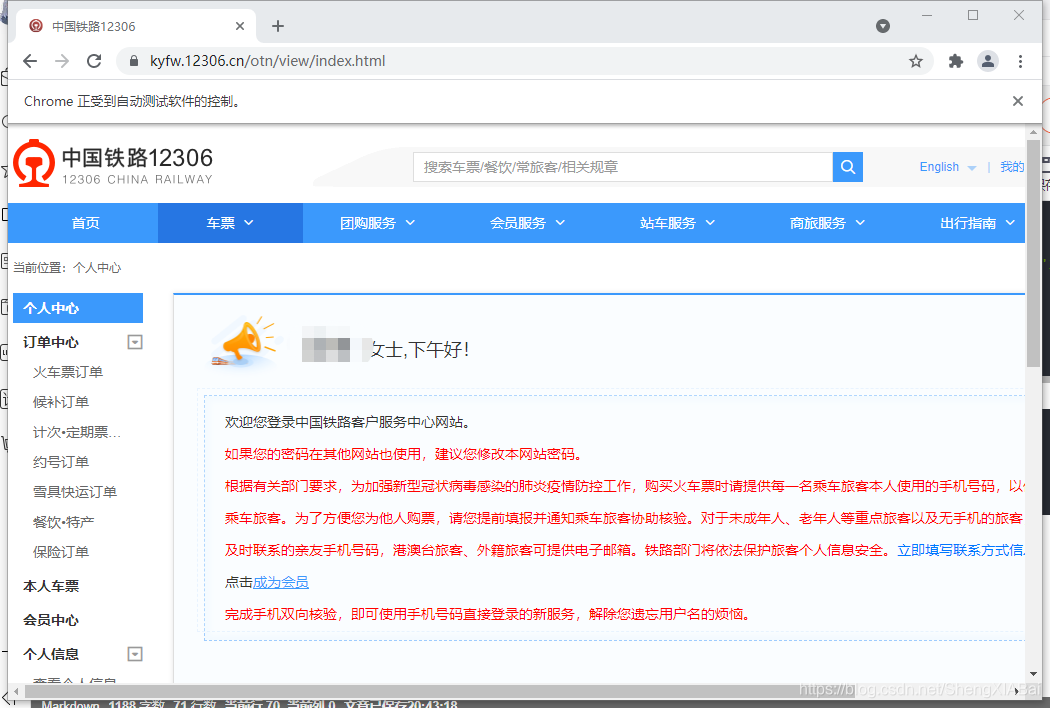
Task: Open 本人车票 in sidebar
Action: coord(51,586)
